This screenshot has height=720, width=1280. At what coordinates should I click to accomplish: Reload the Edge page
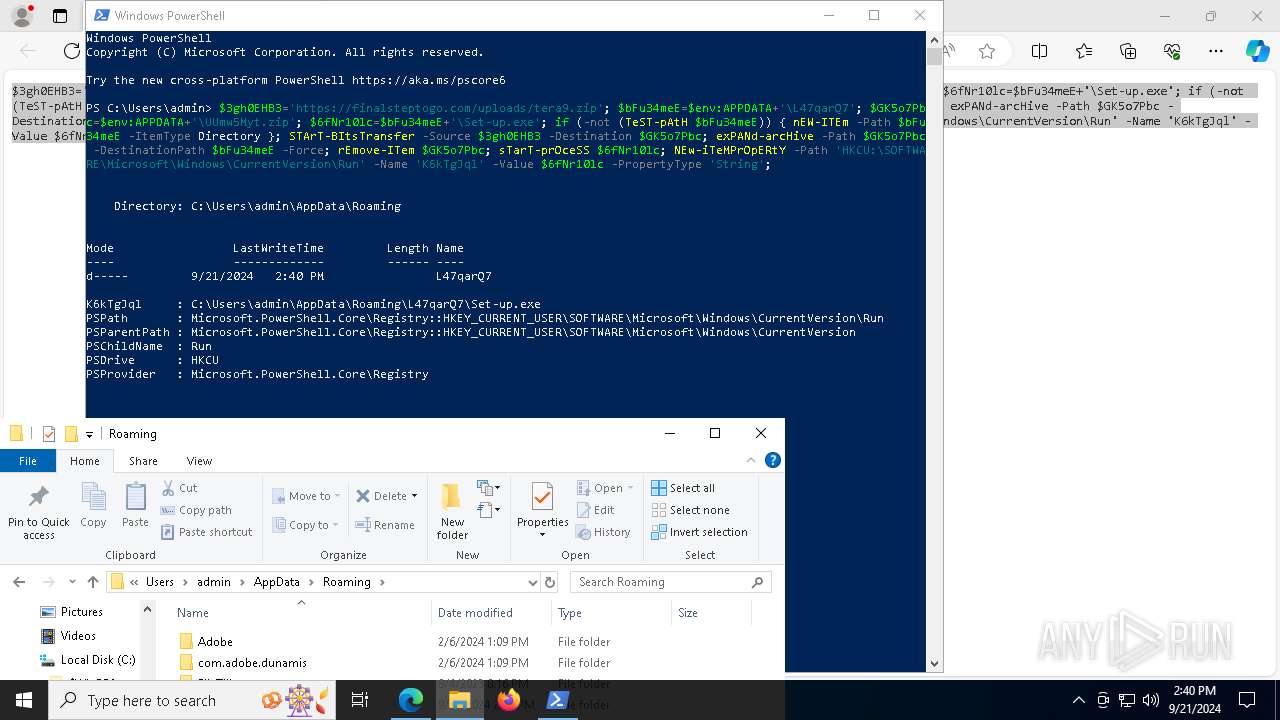click(x=71, y=51)
